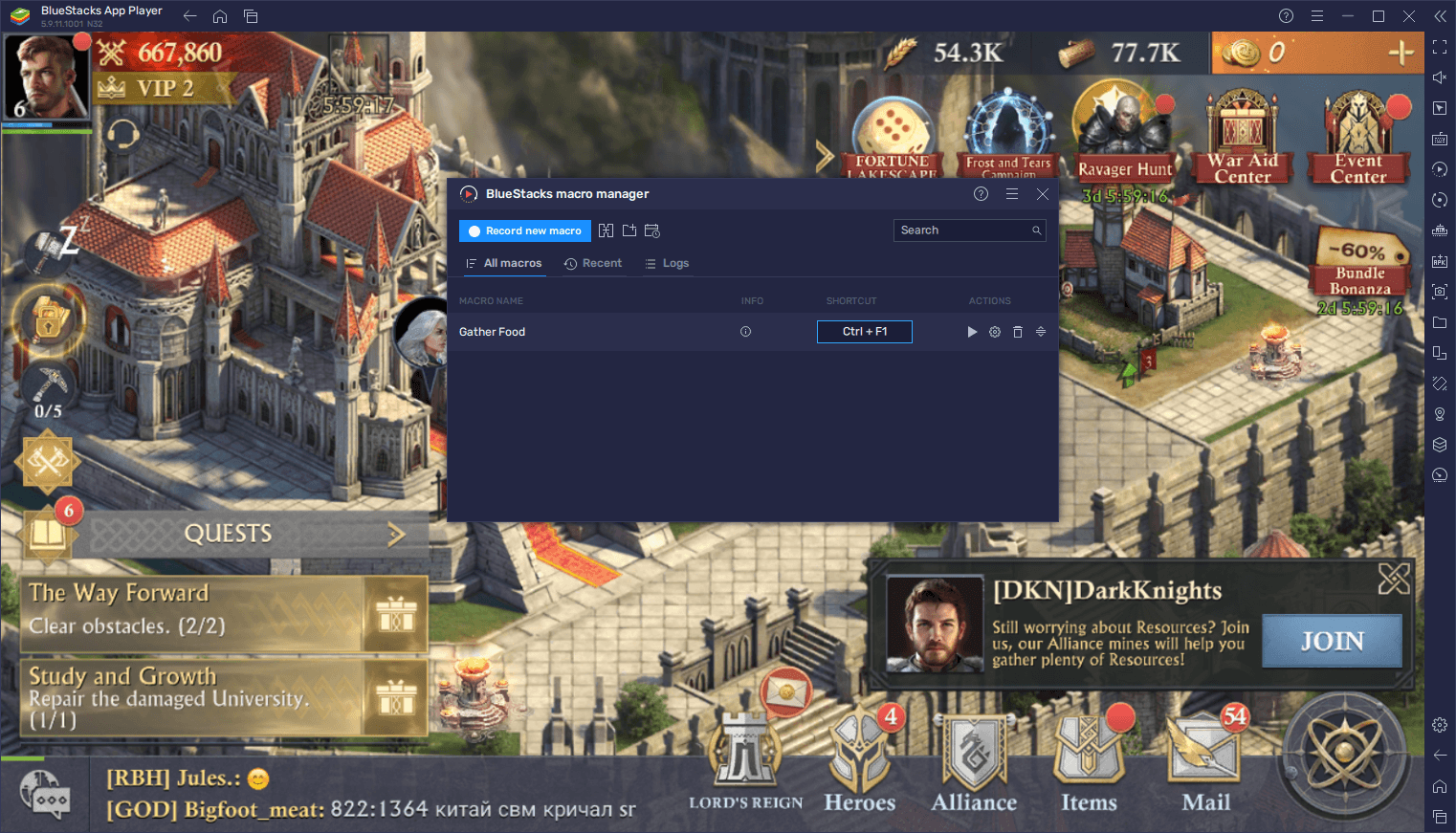The width and height of the screenshot is (1456, 833).
Task: Open scheduled macros calendar icon
Action: click(x=652, y=230)
